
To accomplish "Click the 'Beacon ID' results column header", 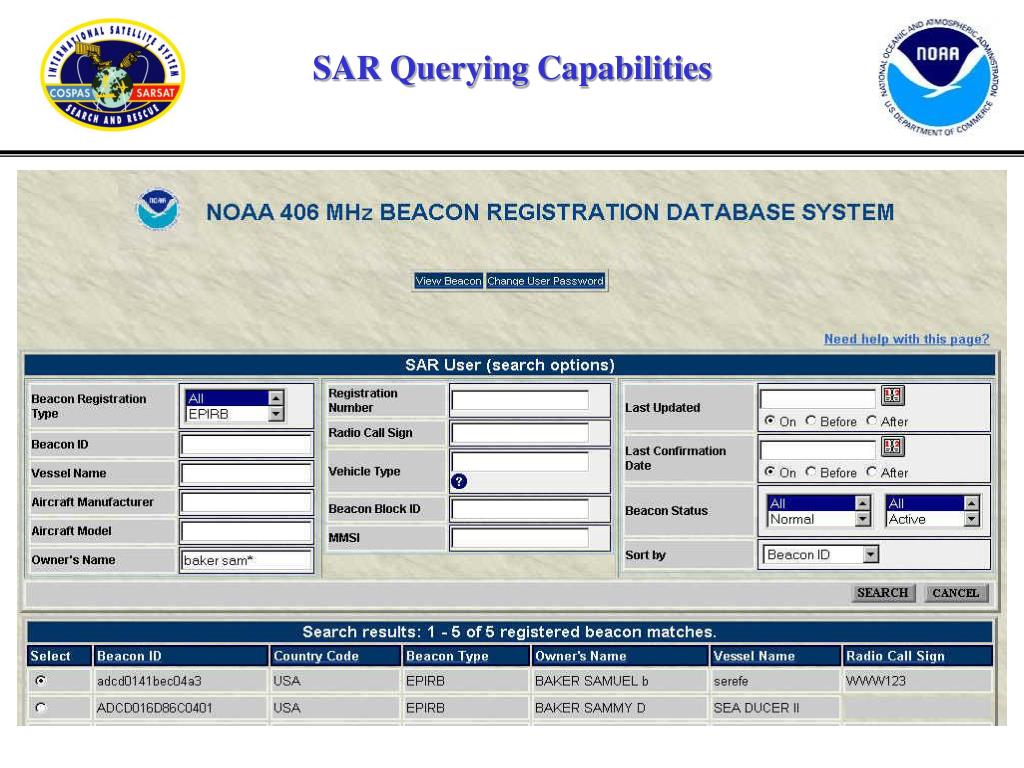I will coord(181,656).
